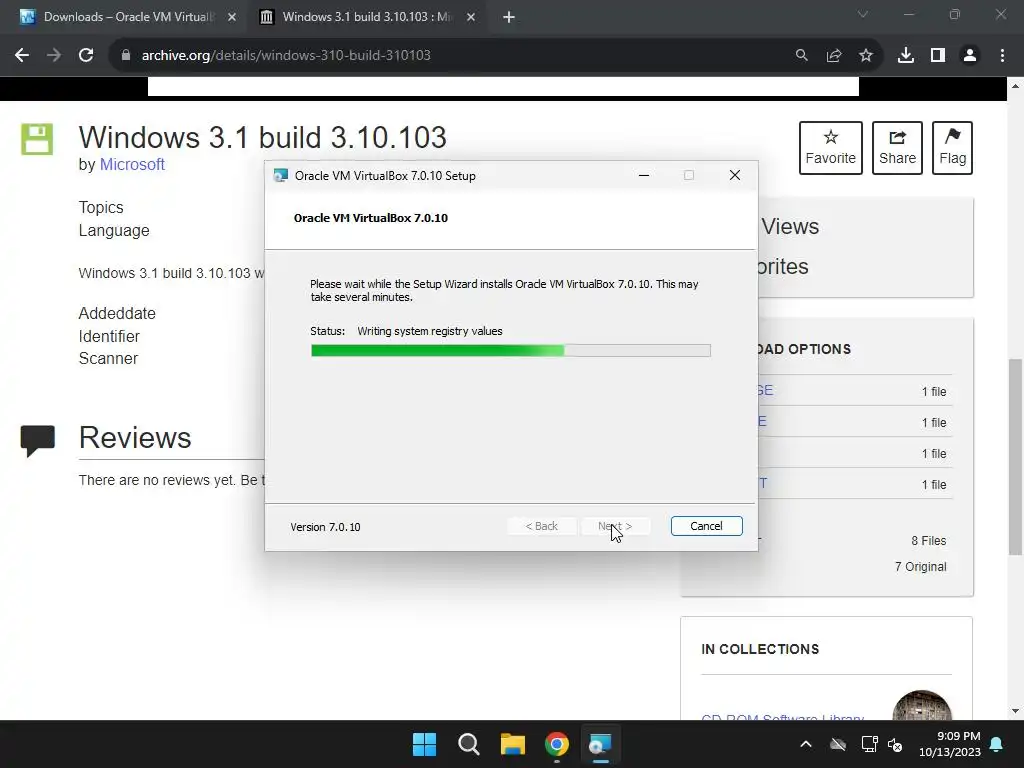The width and height of the screenshot is (1024, 768).
Task: Close the Downloads Oracle VM VirtualBox tab
Action: pyautogui.click(x=232, y=17)
